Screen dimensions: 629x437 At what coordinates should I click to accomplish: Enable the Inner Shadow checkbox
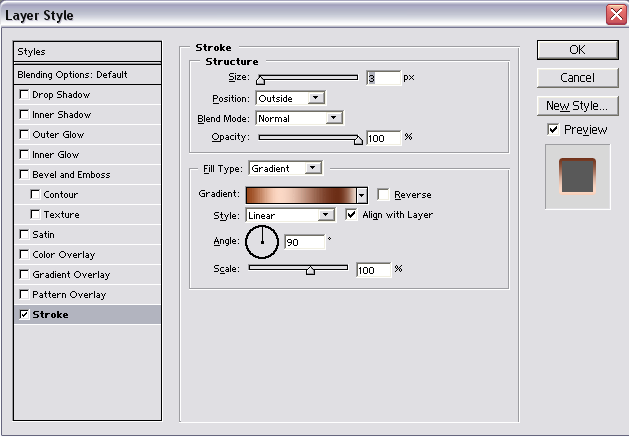(24, 114)
